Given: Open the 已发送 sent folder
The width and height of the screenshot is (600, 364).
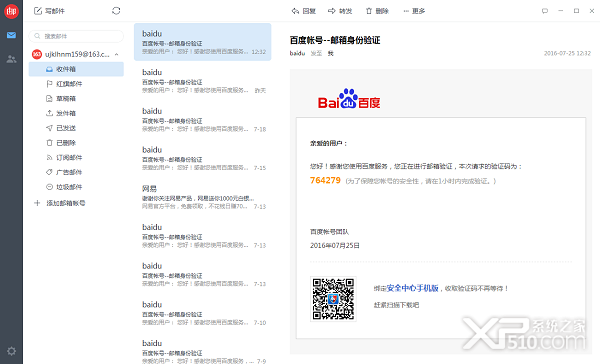Looking at the screenshot, I should 76,128.
